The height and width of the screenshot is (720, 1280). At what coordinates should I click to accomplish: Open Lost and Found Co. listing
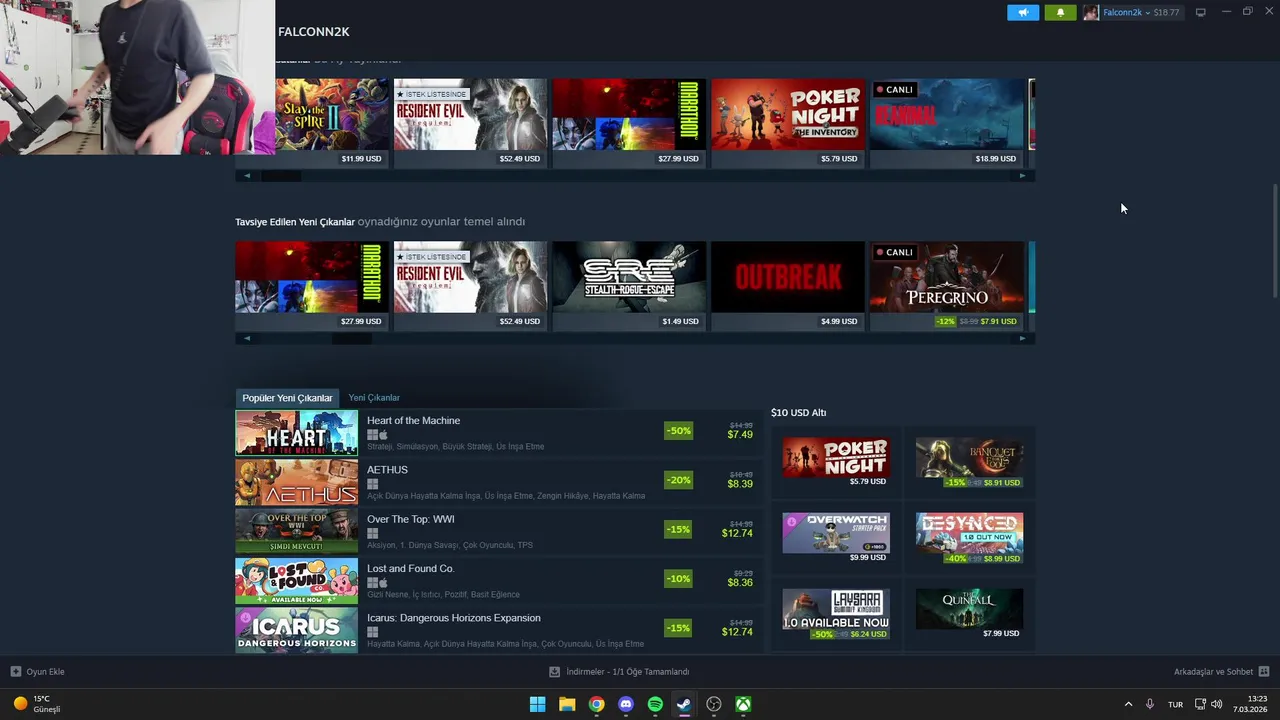pyautogui.click(x=498, y=580)
